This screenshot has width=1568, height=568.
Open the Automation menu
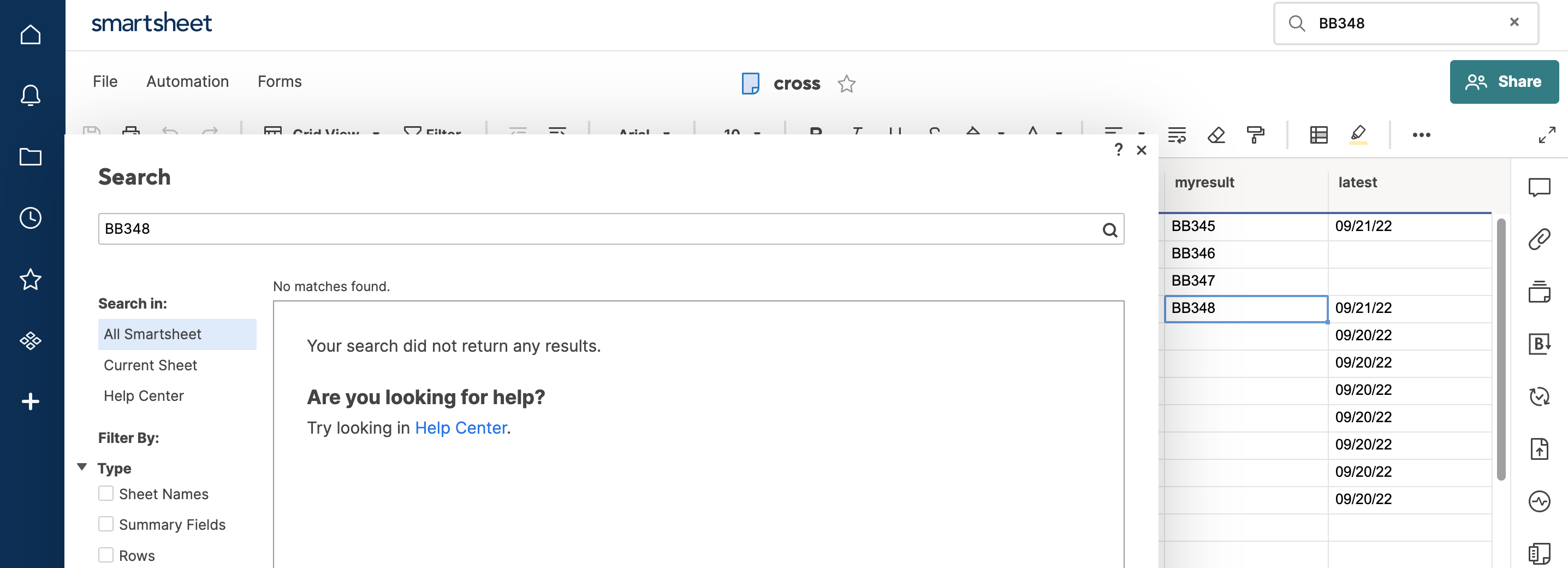tap(187, 81)
